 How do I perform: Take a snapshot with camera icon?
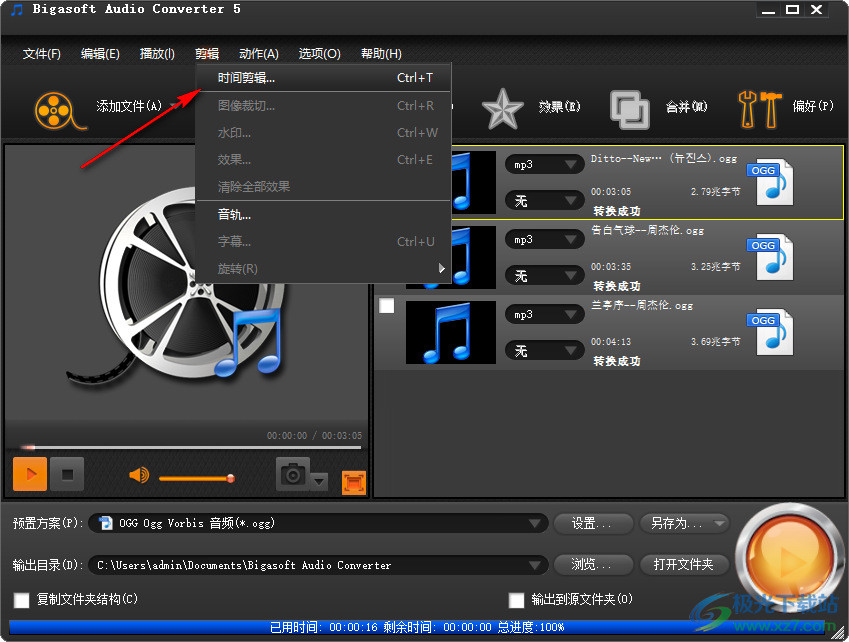click(x=293, y=474)
